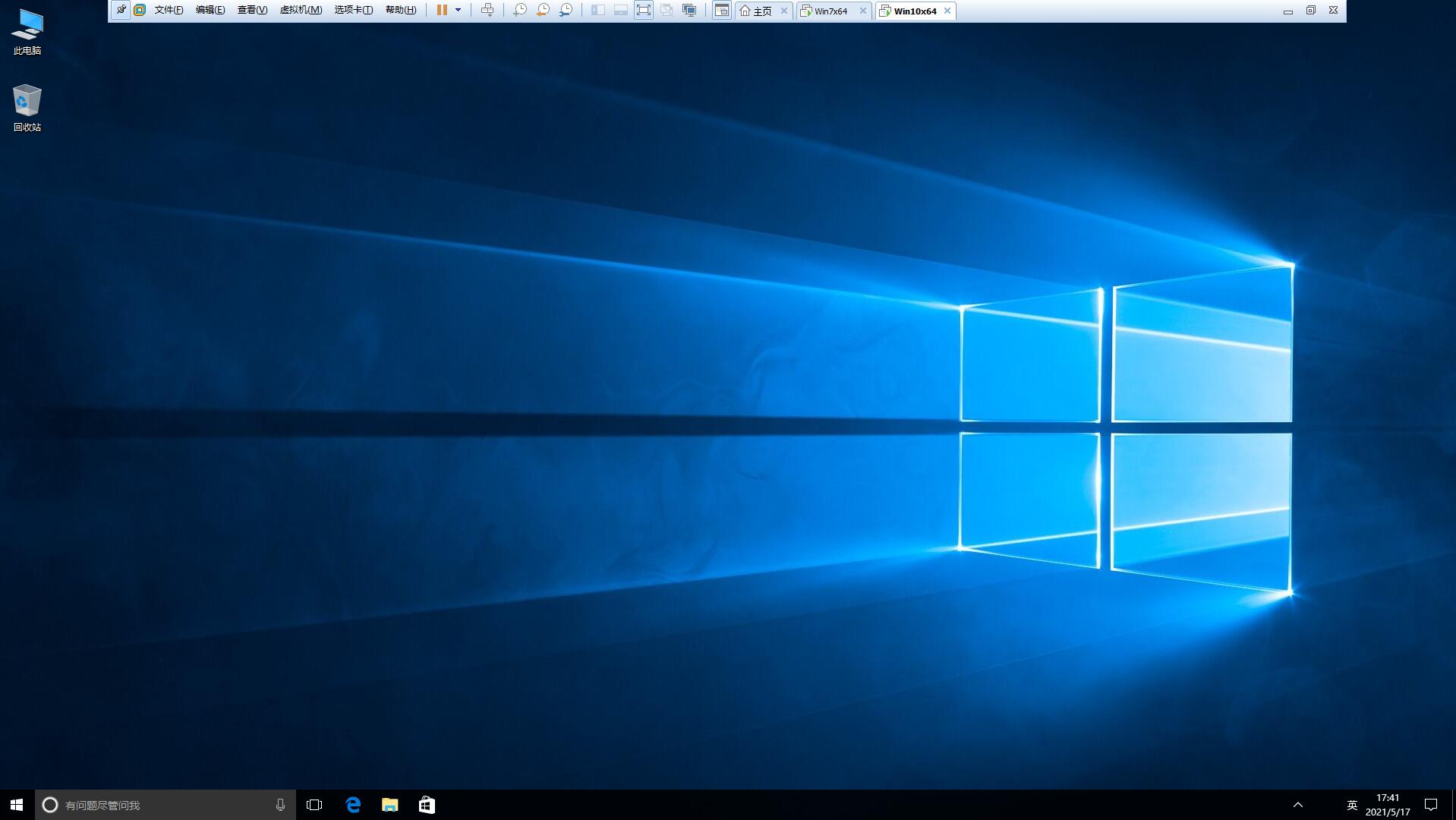
Task: Open the 编辑(E) menu
Action: coord(210,10)
